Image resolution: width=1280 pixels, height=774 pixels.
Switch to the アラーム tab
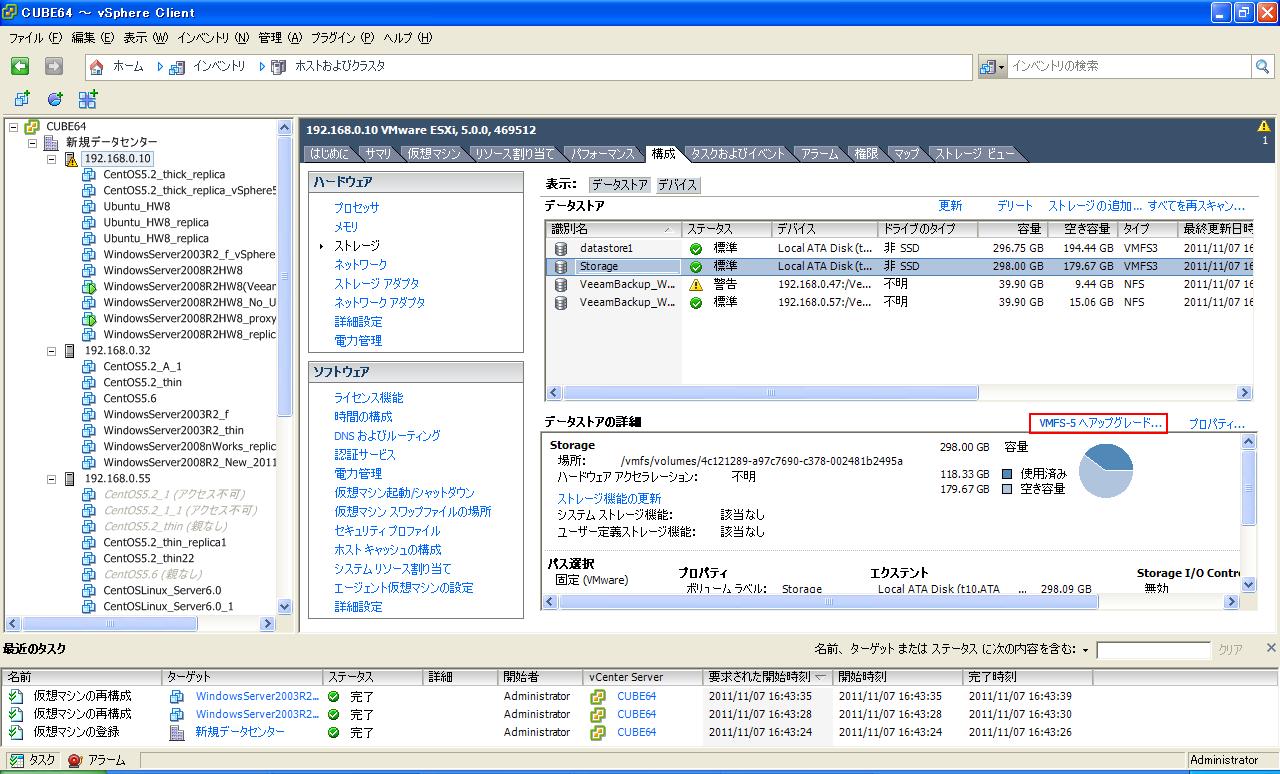pos(819,154)
